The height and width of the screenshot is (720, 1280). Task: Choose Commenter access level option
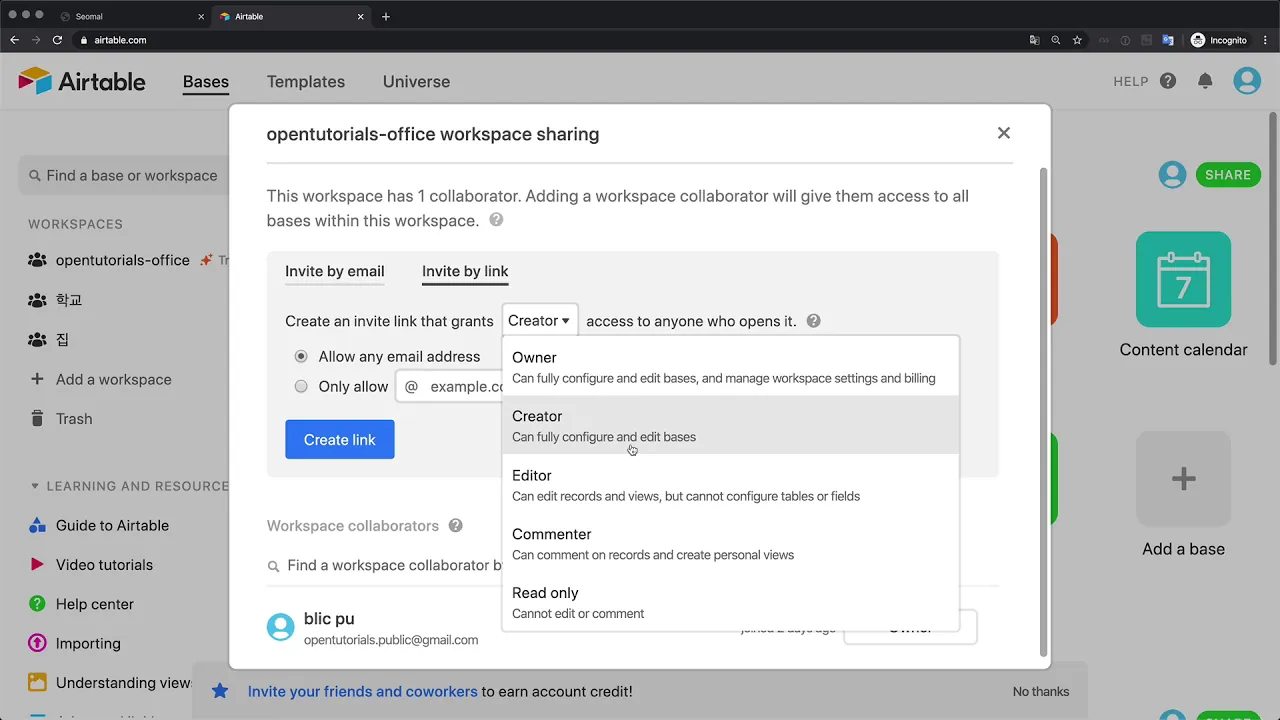click(x=730, y=544)
